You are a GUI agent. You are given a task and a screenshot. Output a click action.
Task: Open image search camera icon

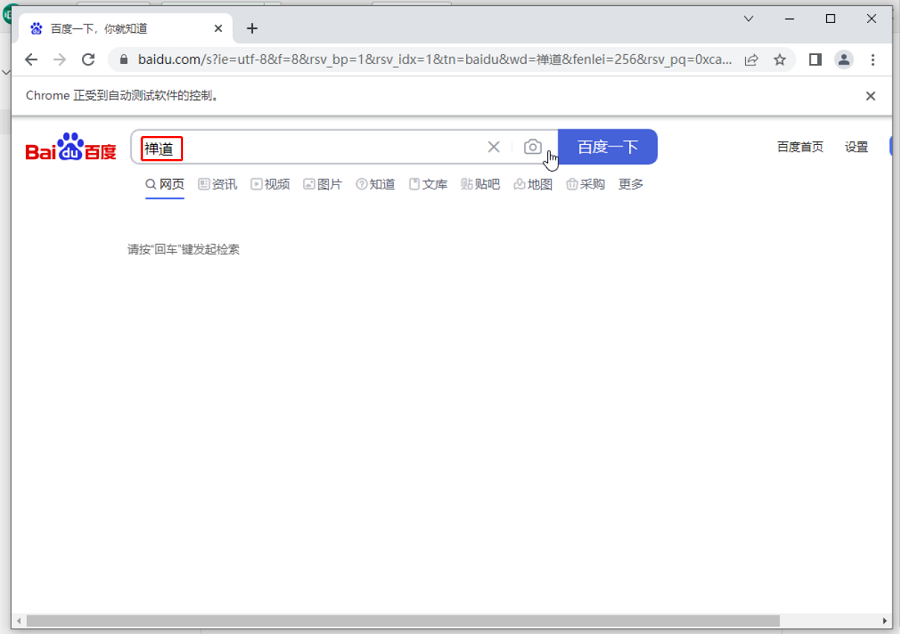tap(533, 147)
